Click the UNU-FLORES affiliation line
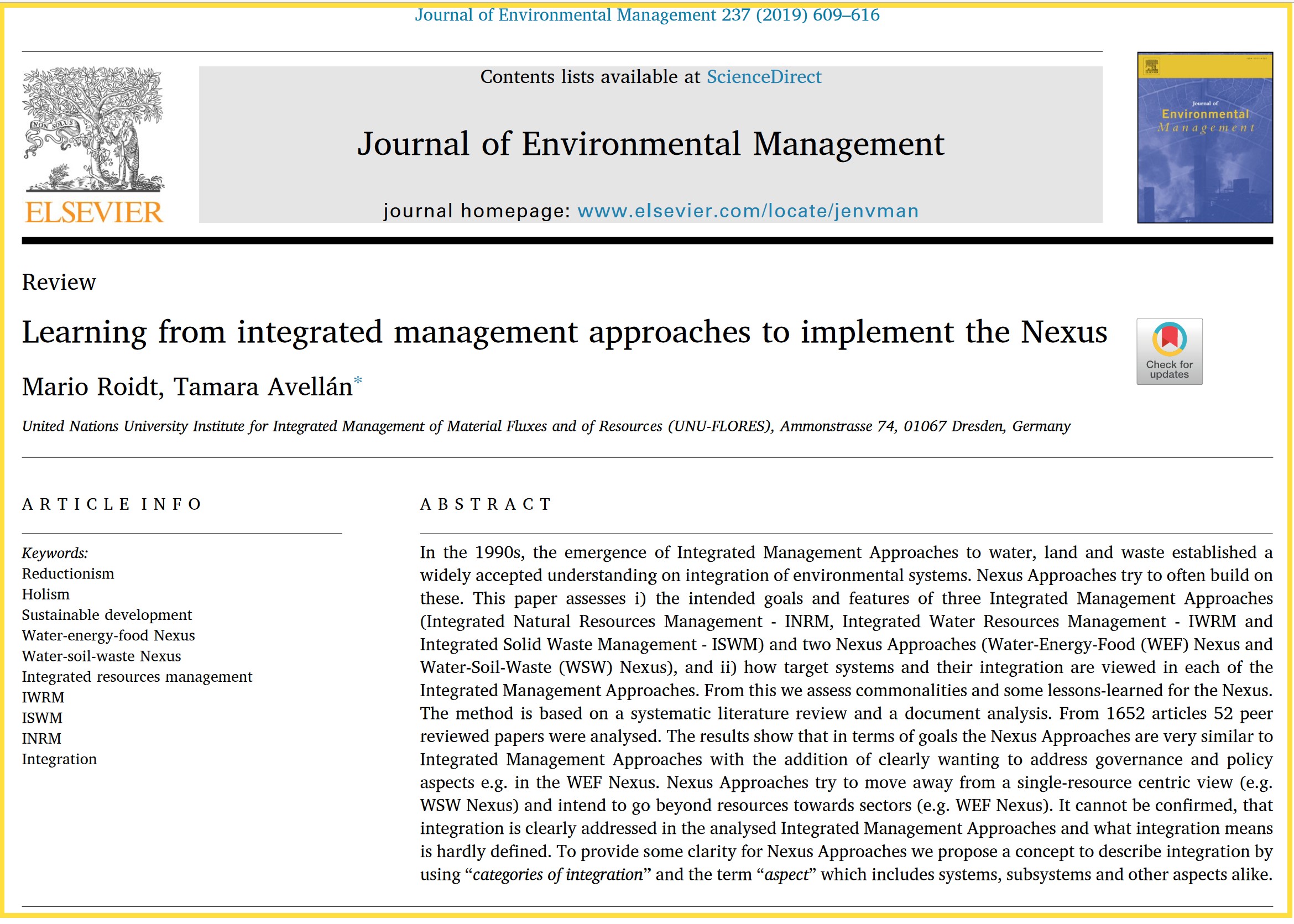This screenshot has width=1294, height=924. (545, 426)
